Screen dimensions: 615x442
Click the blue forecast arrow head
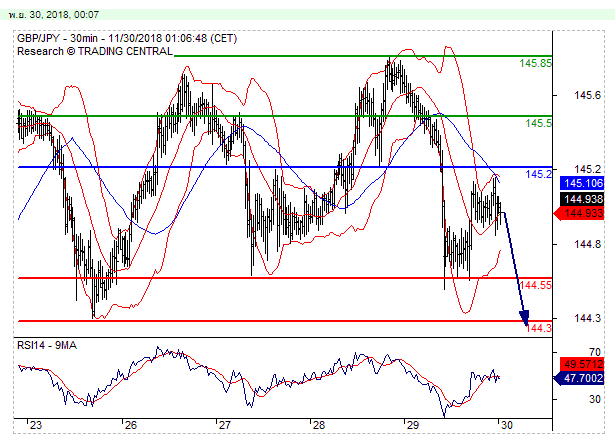(524, 319)
